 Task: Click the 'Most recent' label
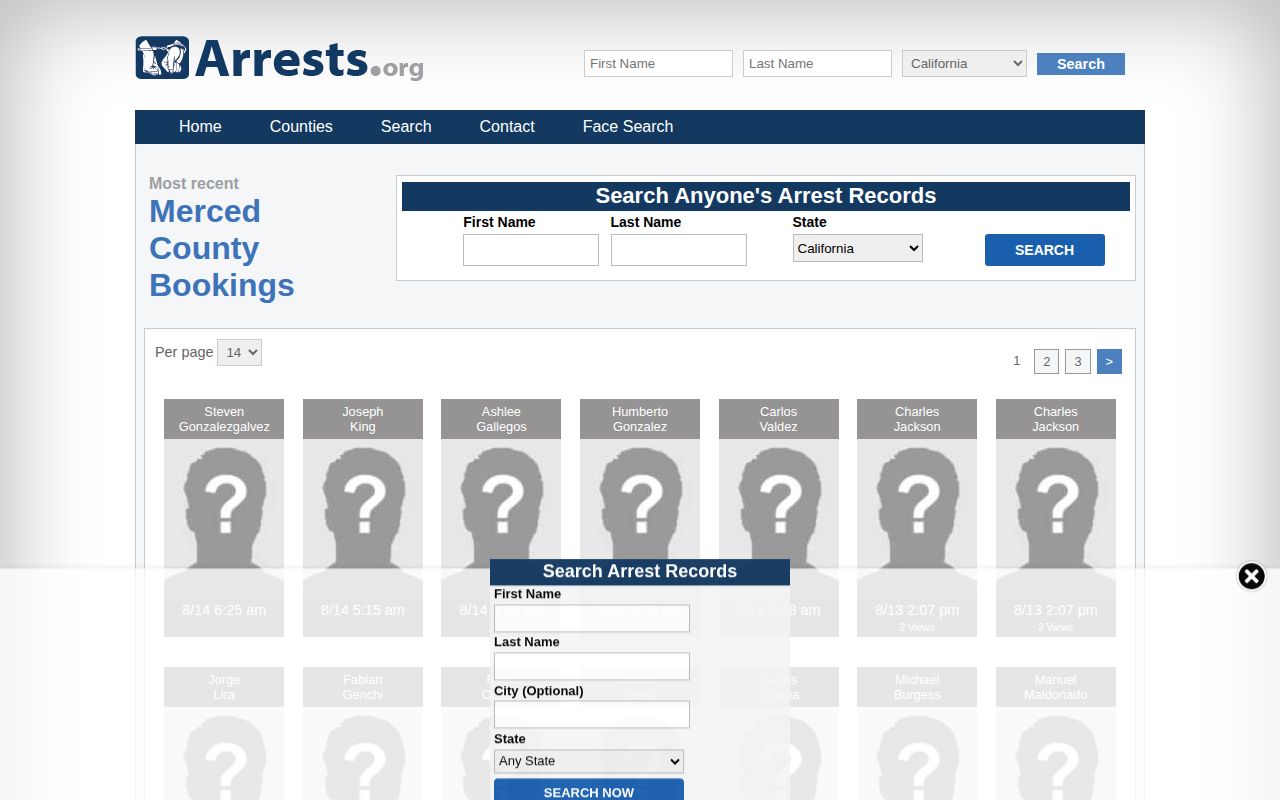point(194,183)
